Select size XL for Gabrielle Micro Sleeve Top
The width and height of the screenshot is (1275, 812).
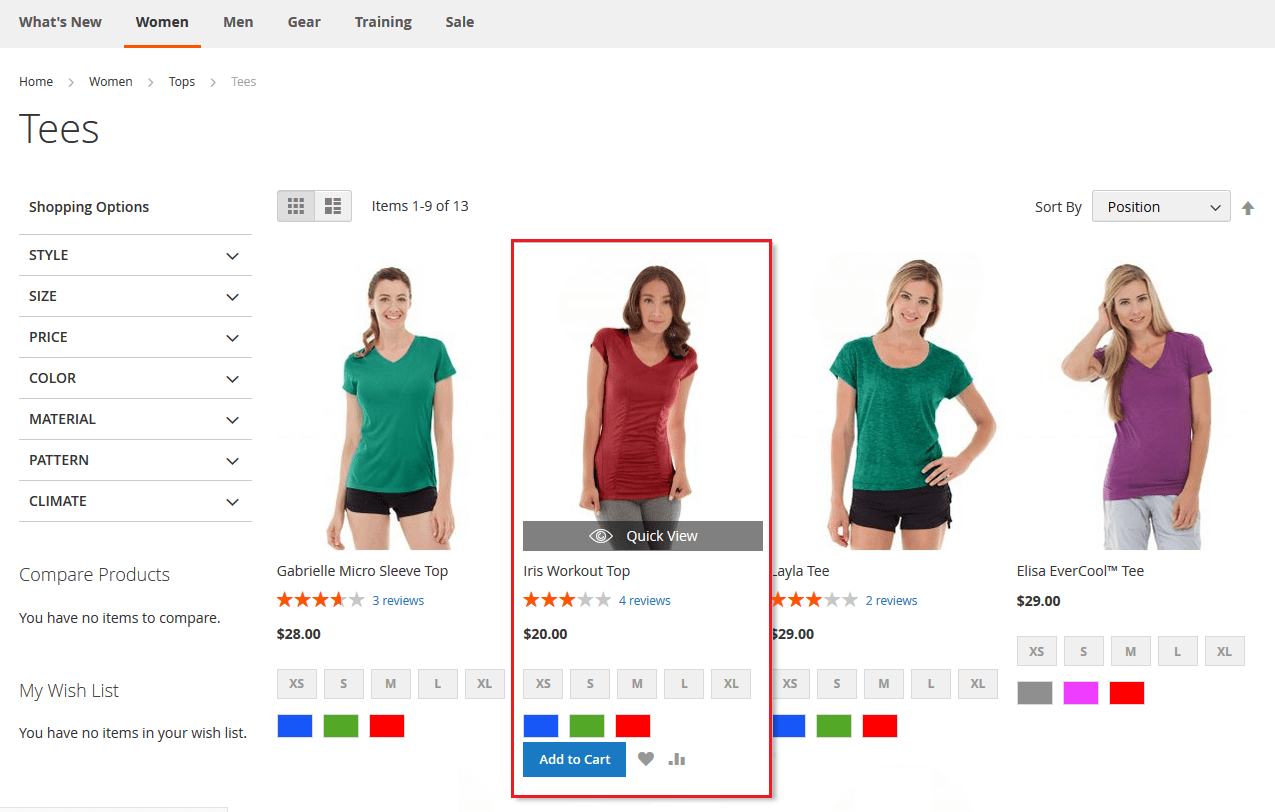coord(485,684)
